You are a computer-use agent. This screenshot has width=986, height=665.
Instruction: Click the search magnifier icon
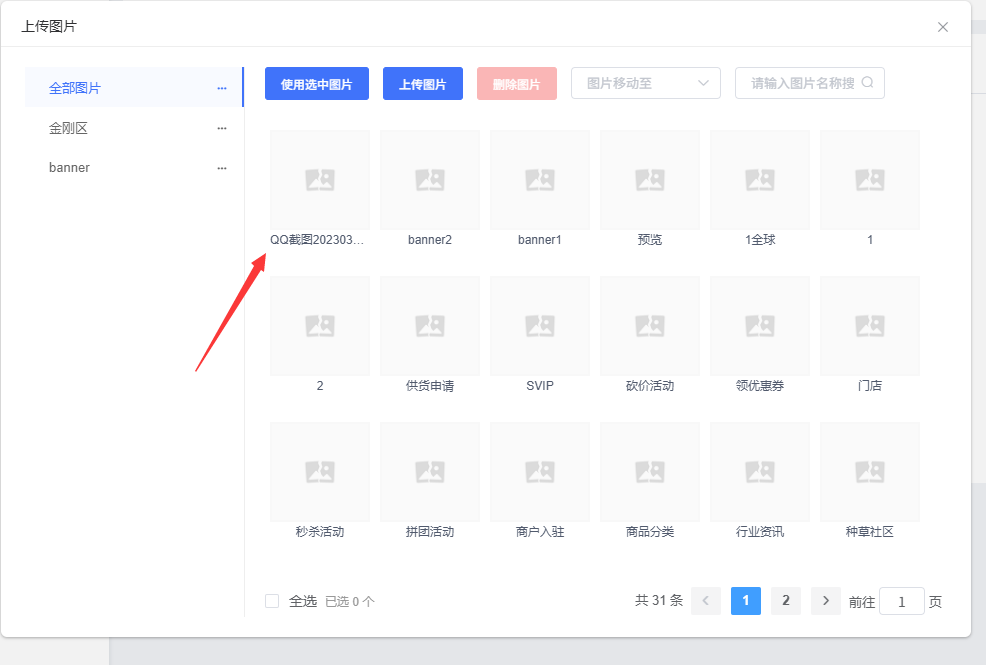coord(867,82)
